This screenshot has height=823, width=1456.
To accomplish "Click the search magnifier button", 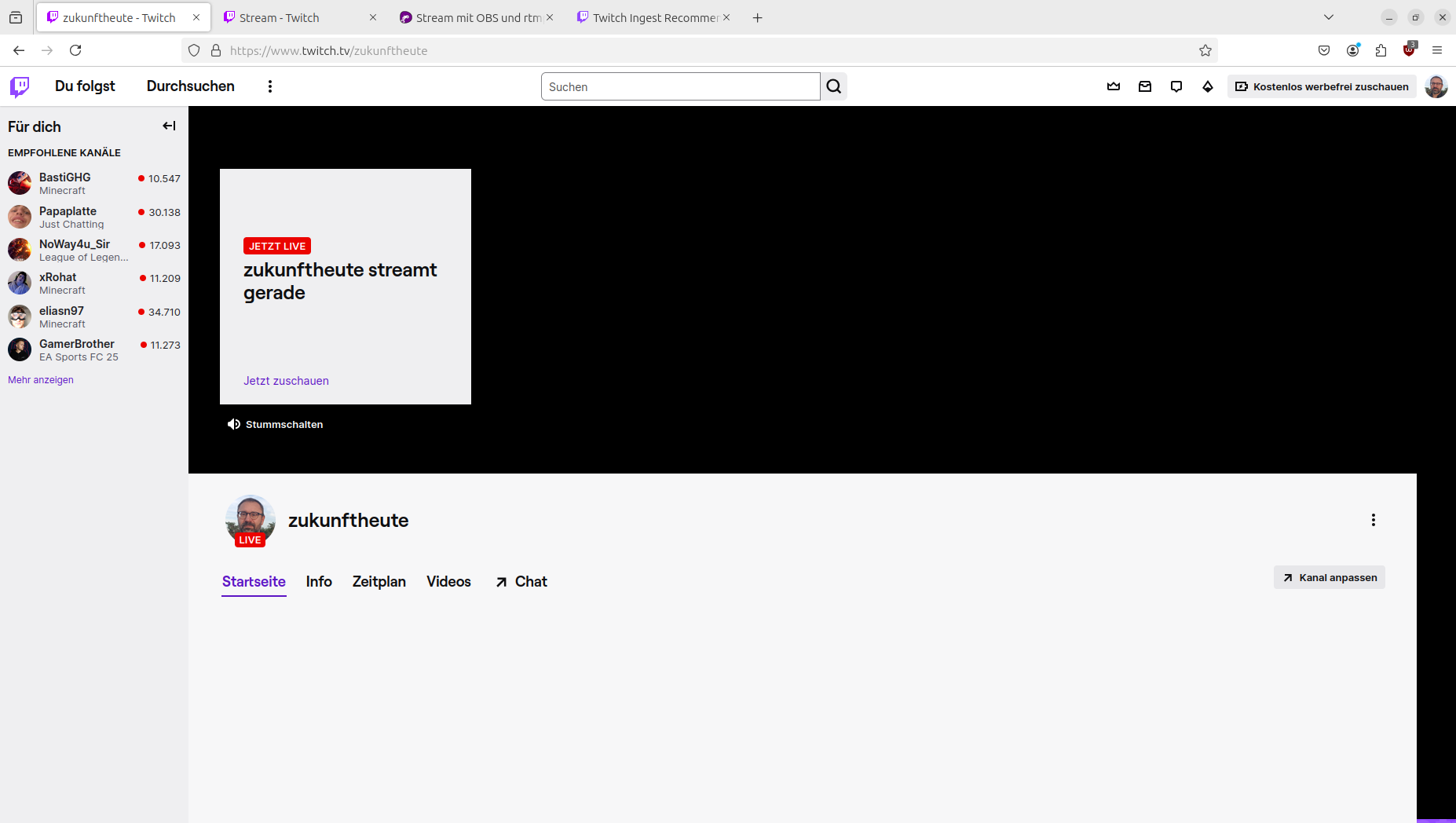I will [834, 86].
